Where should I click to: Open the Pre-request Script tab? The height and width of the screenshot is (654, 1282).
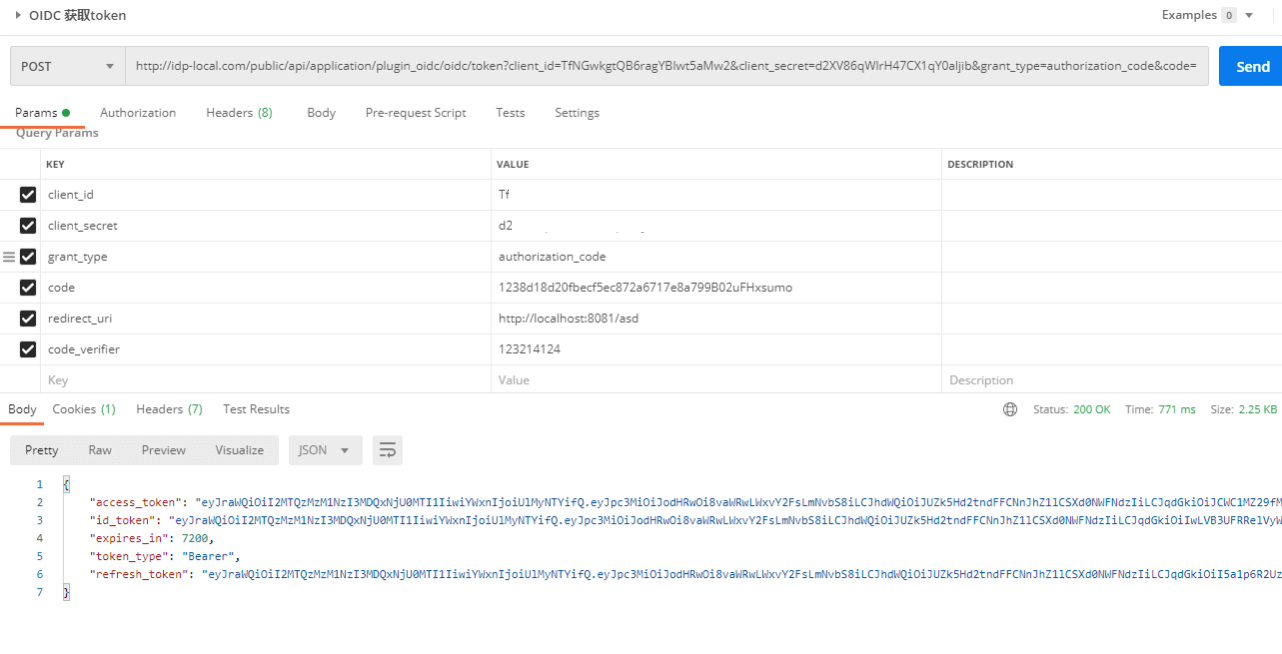pos(415,113)
